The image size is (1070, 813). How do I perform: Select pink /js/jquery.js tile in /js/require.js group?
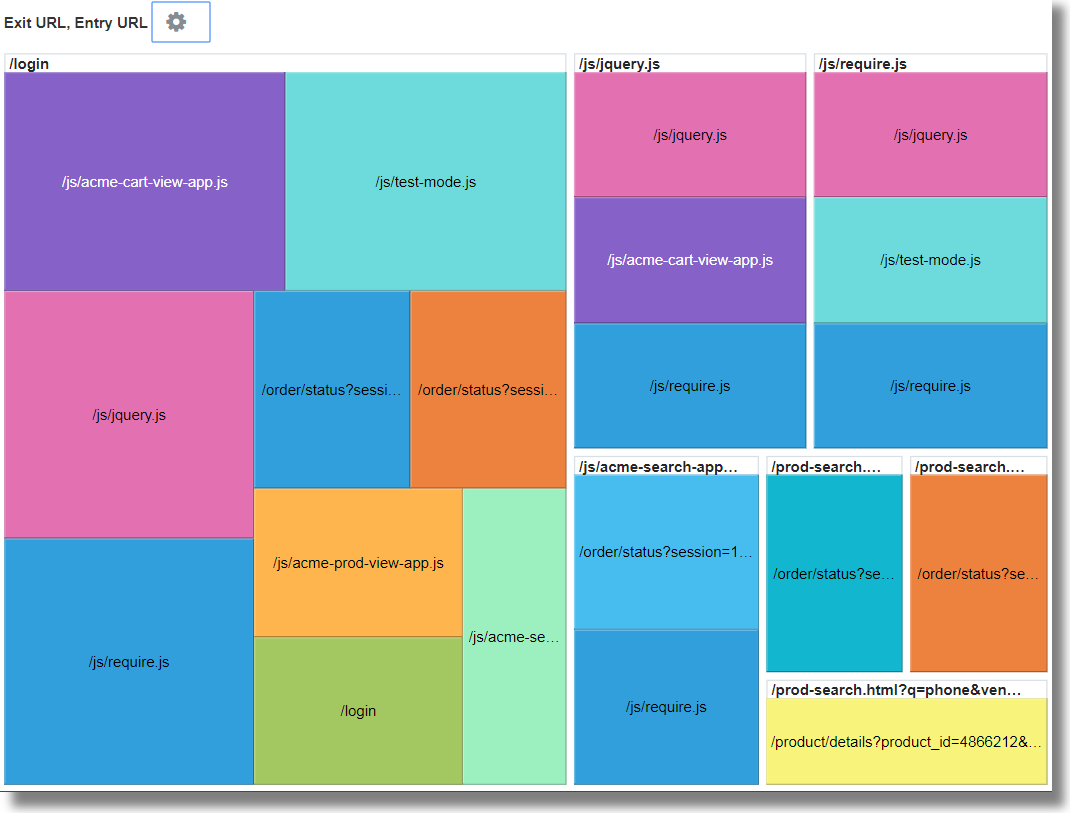coord(930,135)
